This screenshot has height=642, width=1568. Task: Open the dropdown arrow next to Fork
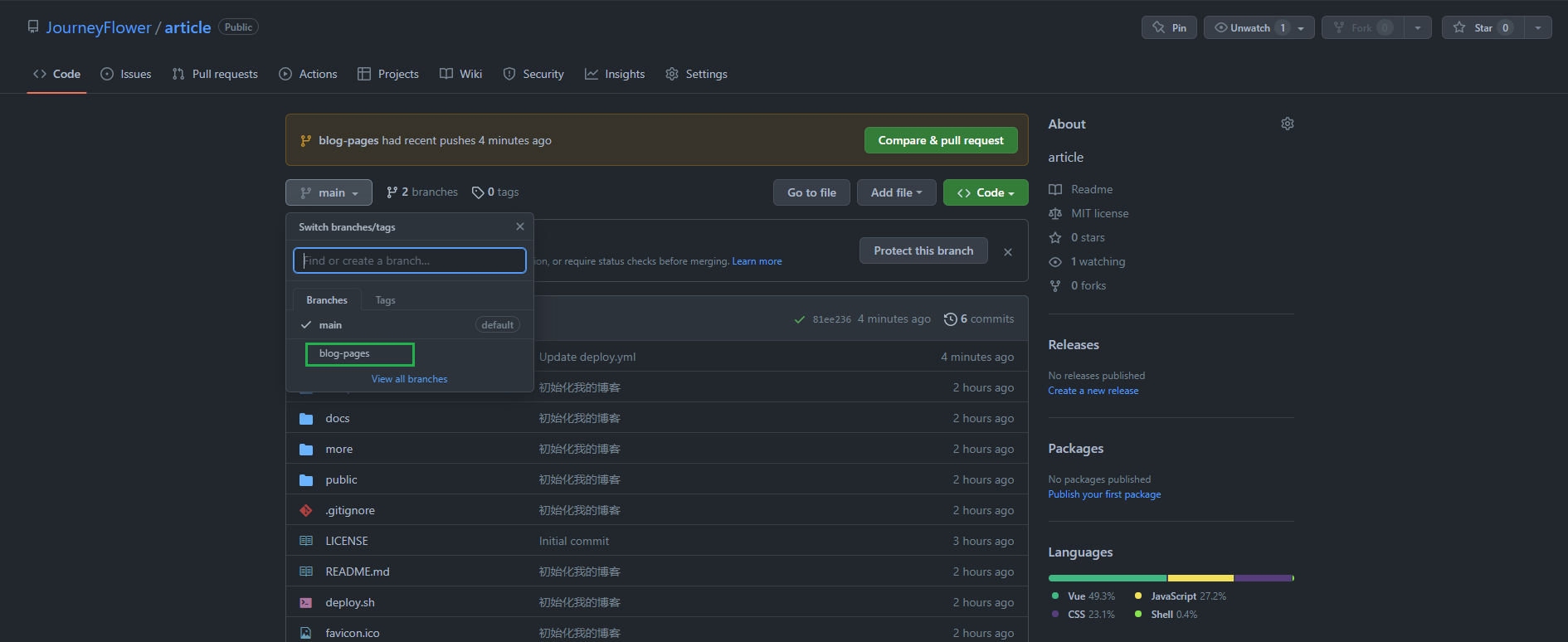point(1418,27)
